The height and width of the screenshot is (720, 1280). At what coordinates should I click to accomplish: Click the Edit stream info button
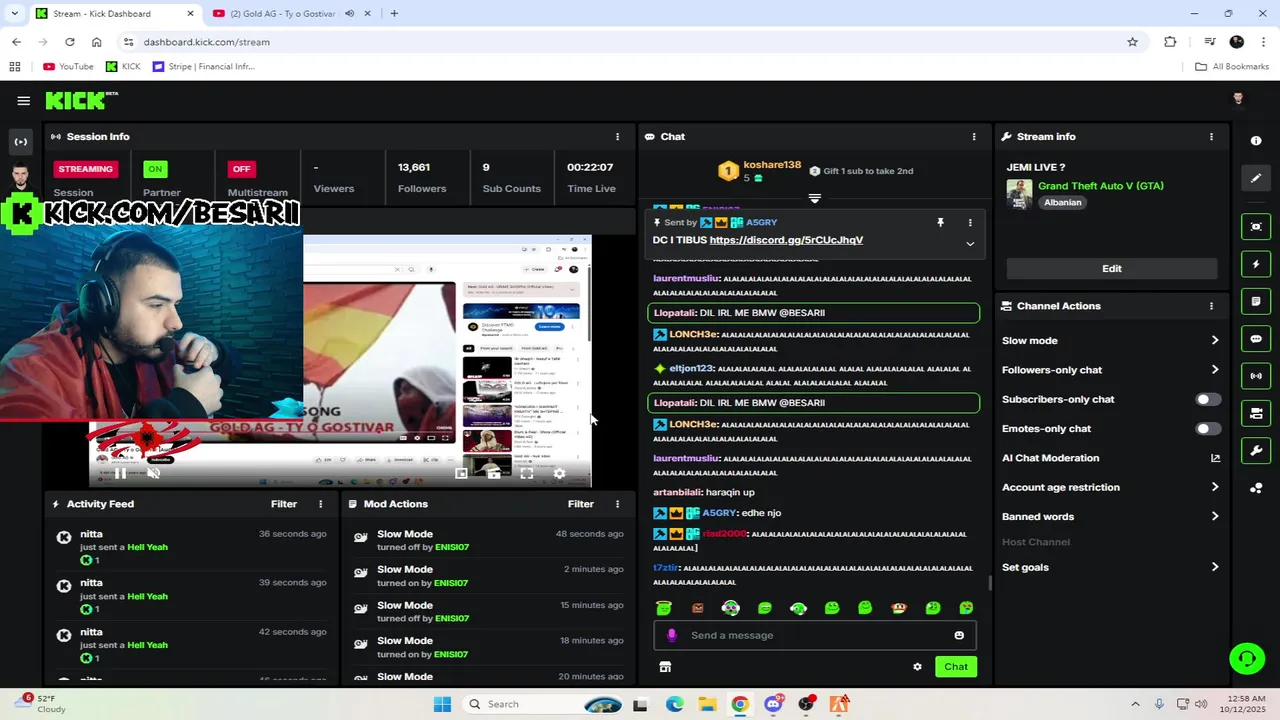[x=1112, y=269]
